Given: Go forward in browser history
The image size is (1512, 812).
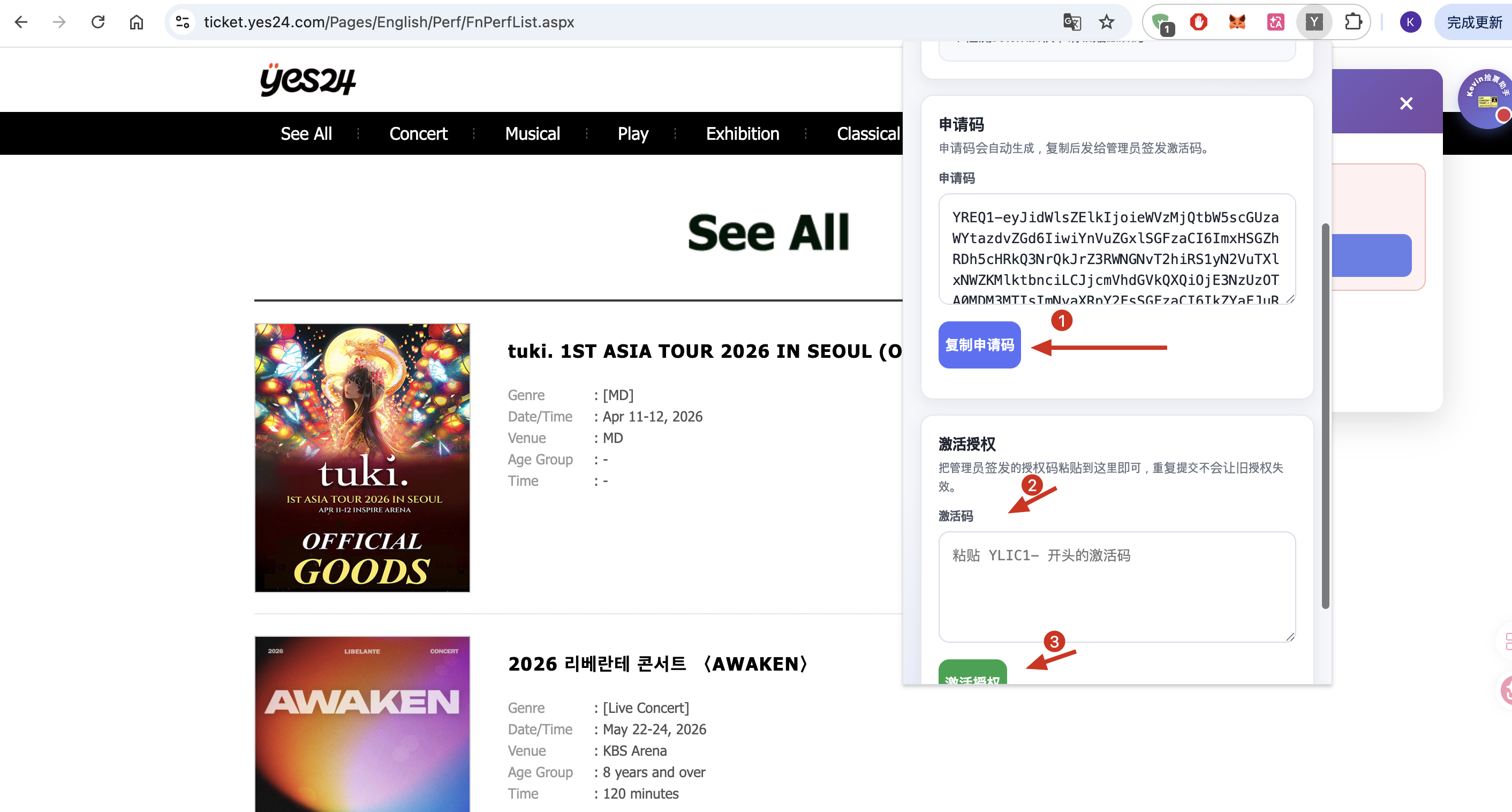Looking at the screenshot, I should click(59, 22).
